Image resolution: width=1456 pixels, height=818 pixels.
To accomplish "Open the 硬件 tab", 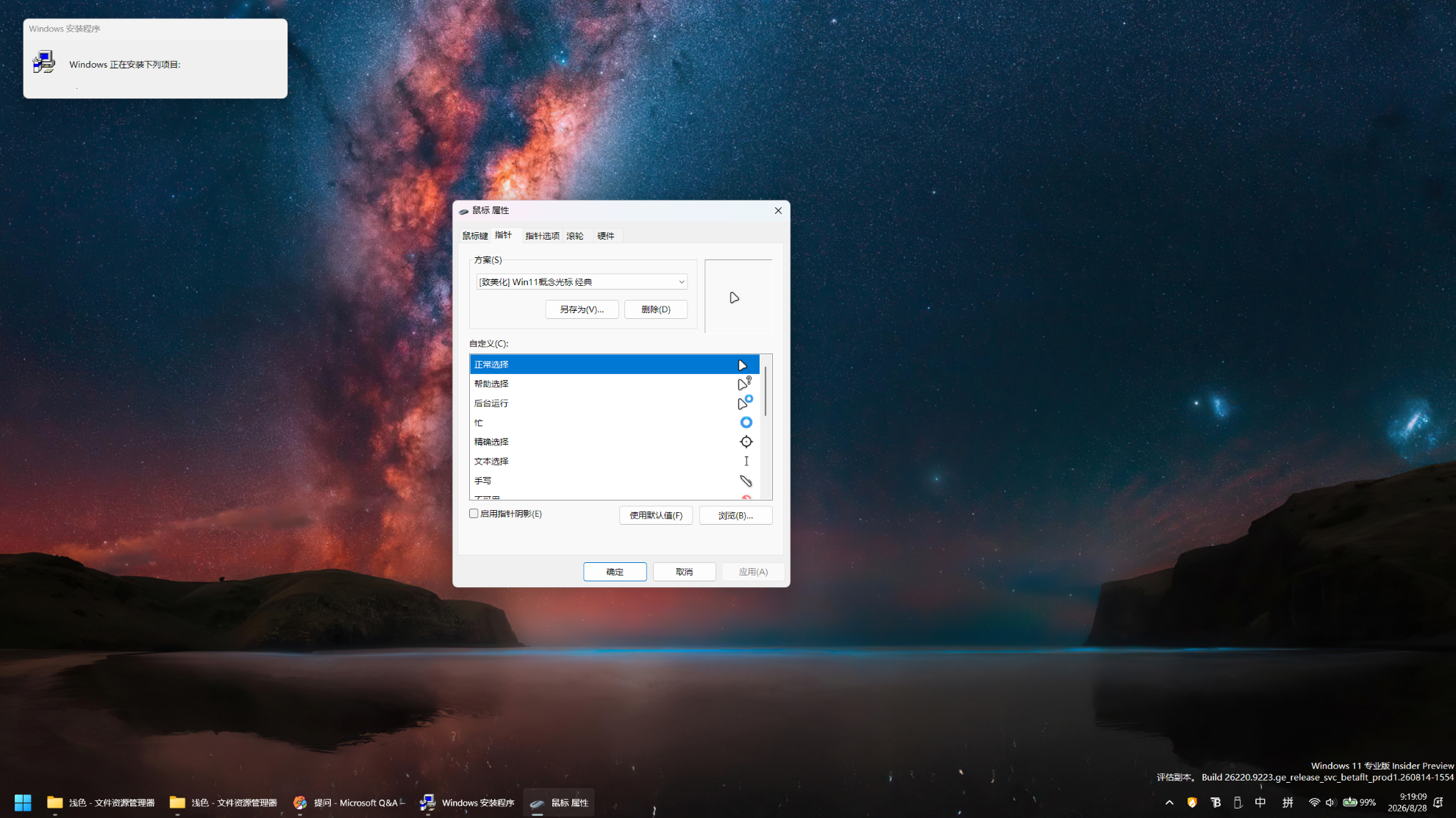I will tap(606, 236).
